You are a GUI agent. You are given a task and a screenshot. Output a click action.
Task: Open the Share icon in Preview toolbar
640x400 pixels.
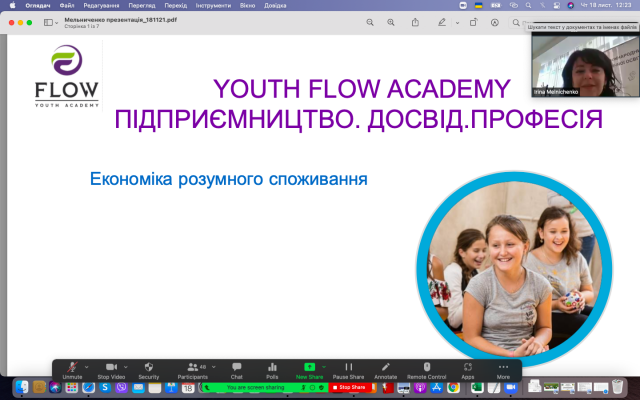pos(415,22)
